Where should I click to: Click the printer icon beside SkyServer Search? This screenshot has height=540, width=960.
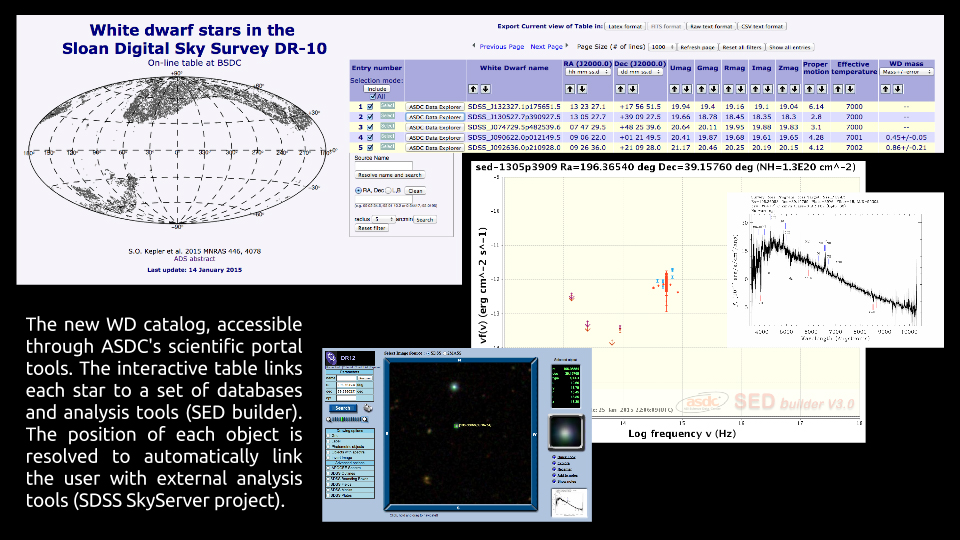coord(368,408)
